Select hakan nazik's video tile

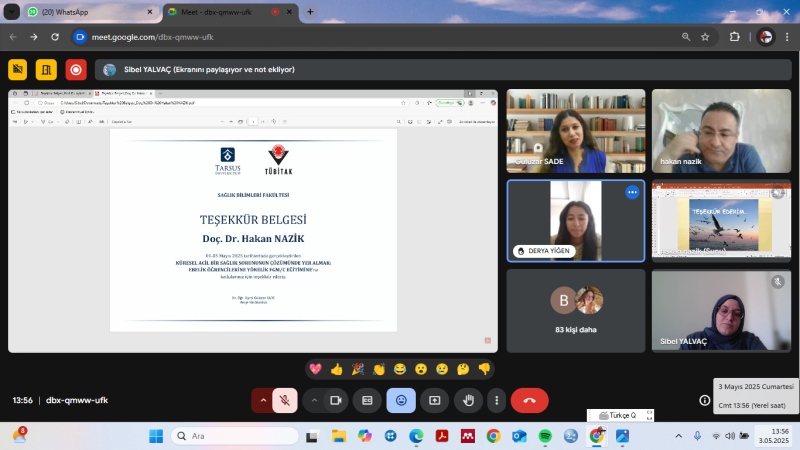(721, 131)
